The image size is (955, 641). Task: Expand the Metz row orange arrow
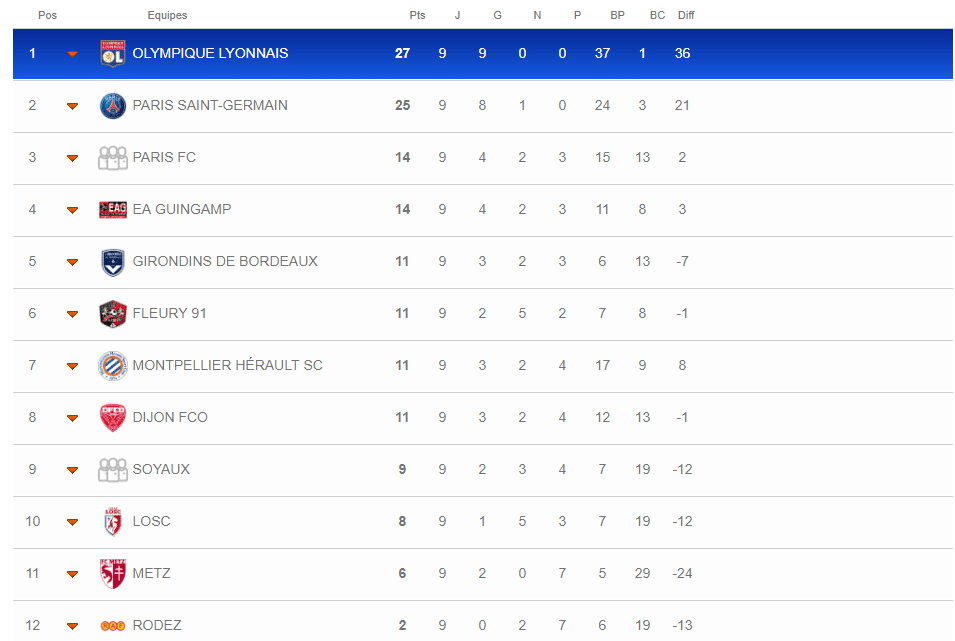pos(72,574)
